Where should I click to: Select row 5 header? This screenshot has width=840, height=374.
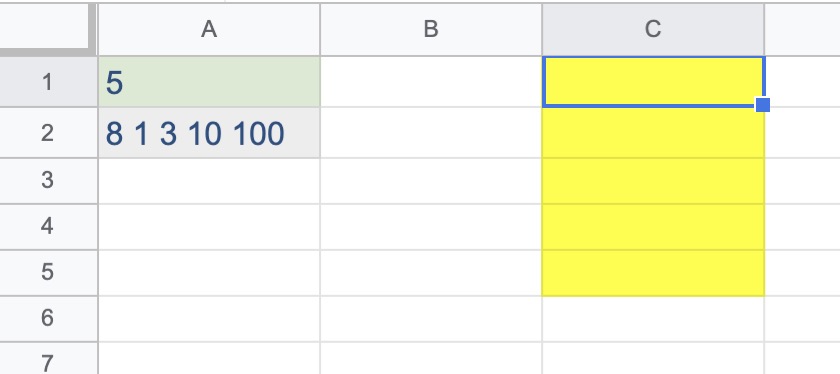pos(48,273)
